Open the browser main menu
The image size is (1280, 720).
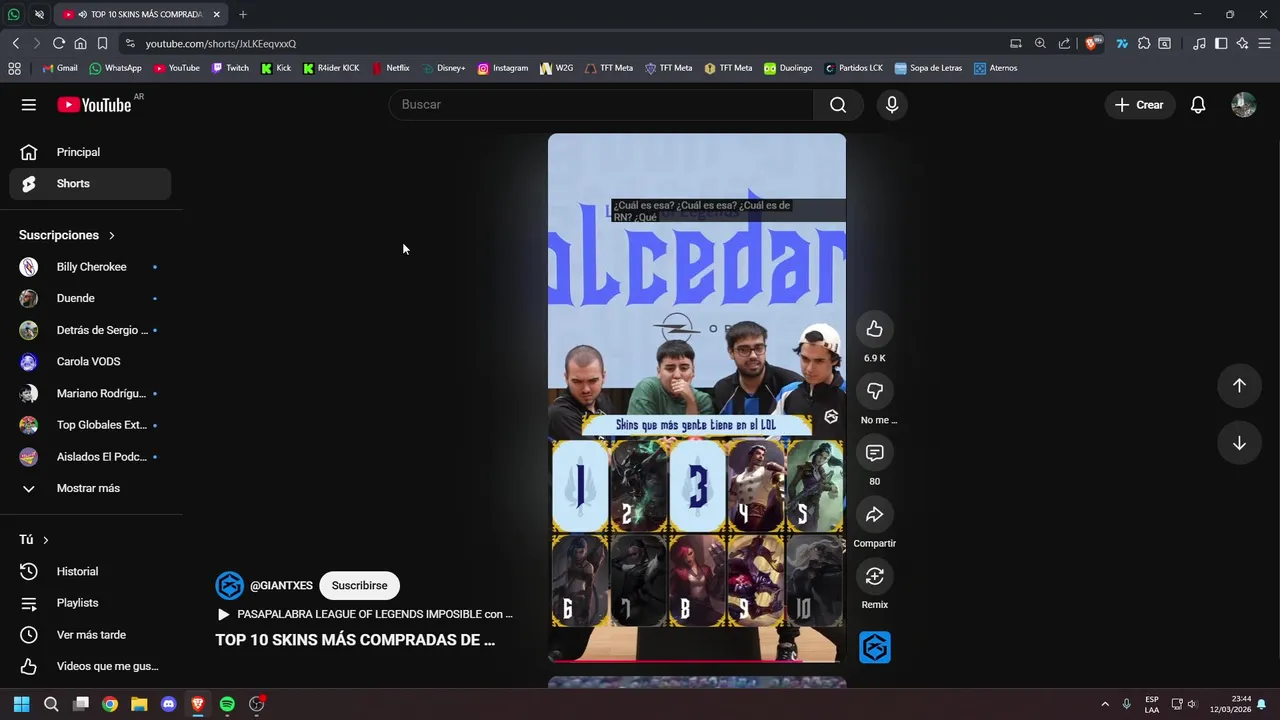1264,43
